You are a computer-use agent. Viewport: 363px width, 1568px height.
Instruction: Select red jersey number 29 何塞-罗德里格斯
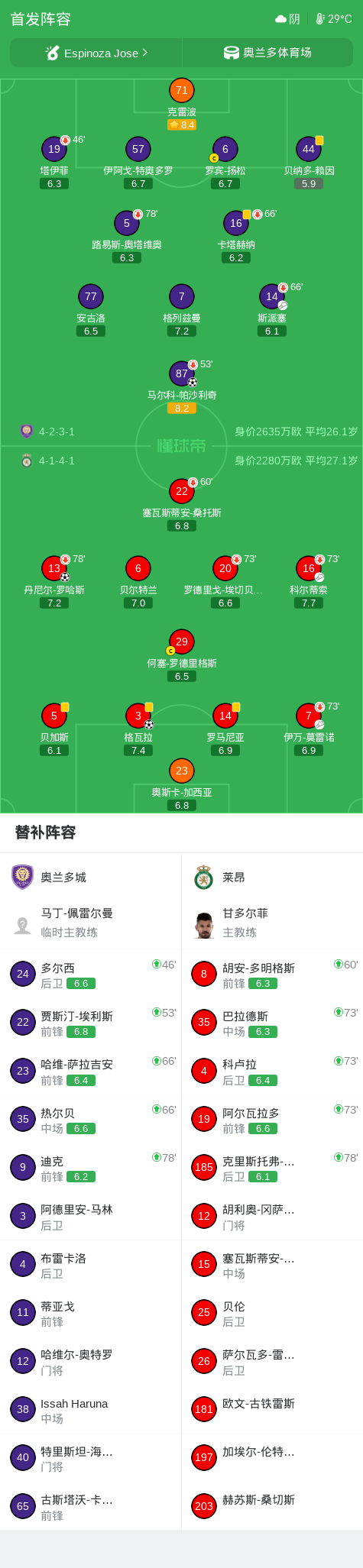(x=182, y=642)
